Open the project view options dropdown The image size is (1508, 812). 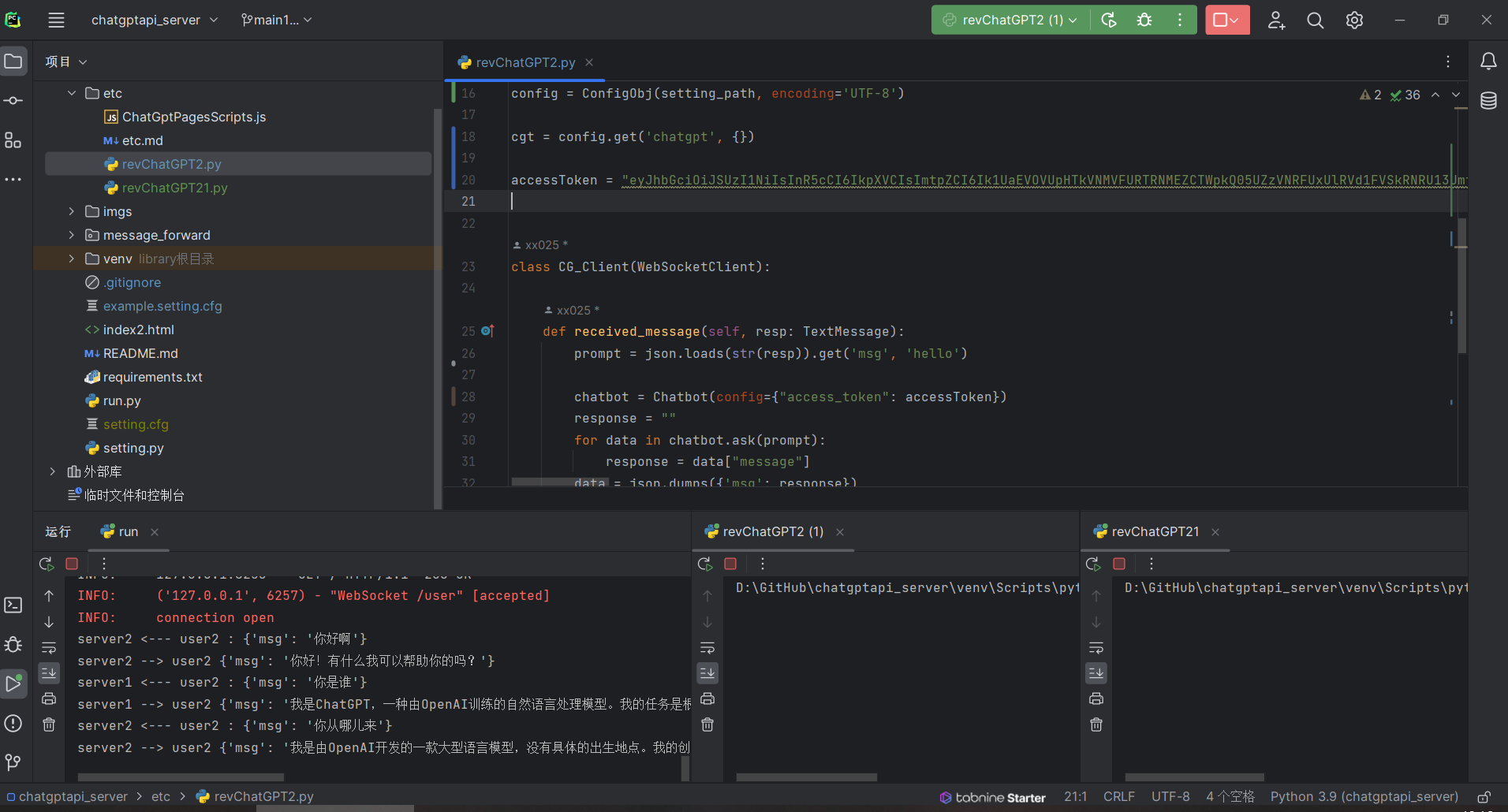(66, 61)
